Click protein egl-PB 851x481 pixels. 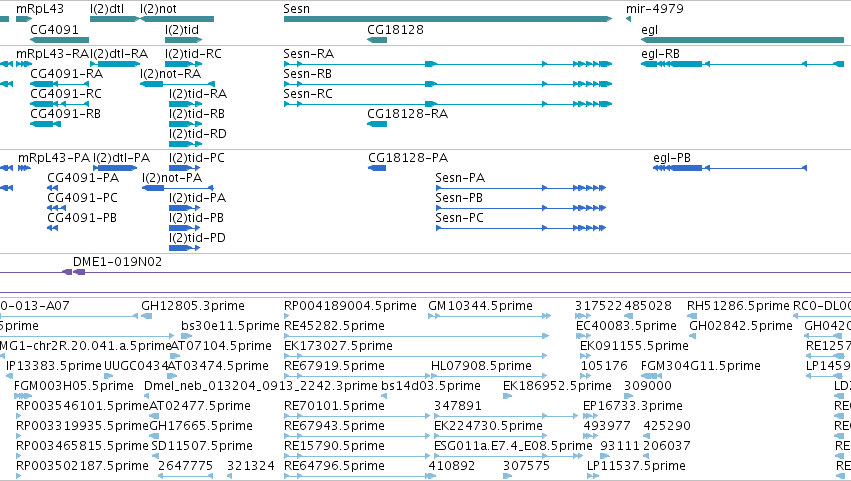(x=672, y=158)
